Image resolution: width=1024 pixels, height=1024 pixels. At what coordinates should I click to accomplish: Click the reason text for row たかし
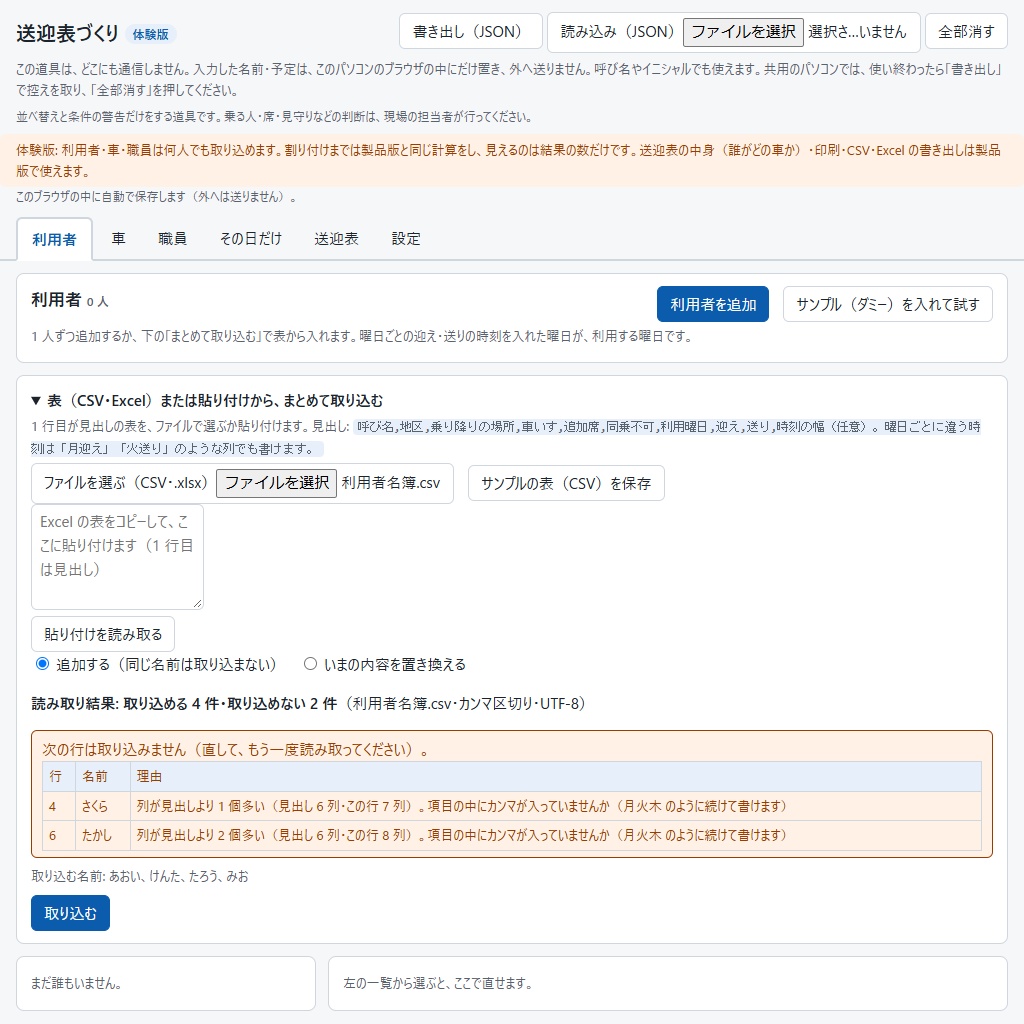[462, 835]
